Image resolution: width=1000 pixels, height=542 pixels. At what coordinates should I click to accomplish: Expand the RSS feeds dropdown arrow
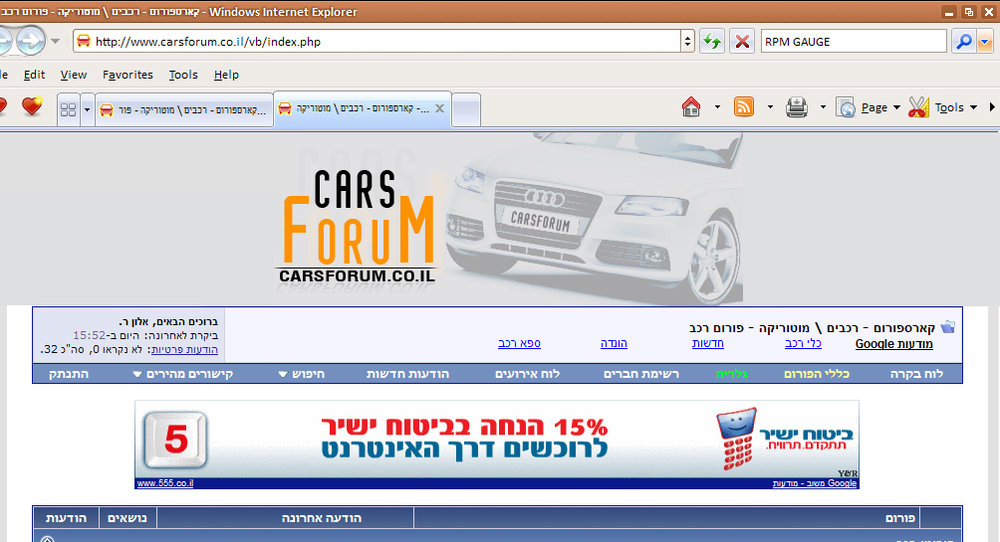(770, 107)
